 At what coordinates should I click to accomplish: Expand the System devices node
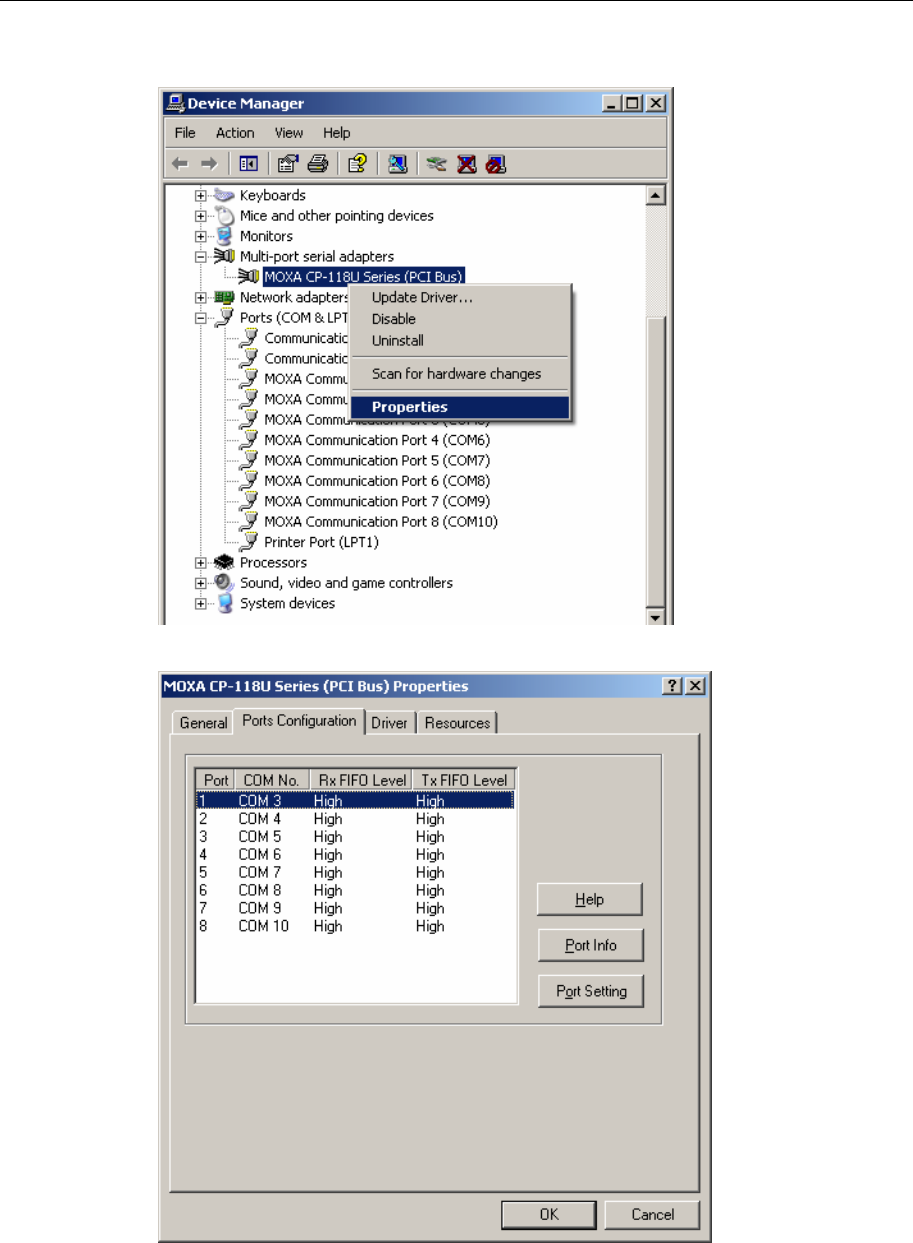201,604
